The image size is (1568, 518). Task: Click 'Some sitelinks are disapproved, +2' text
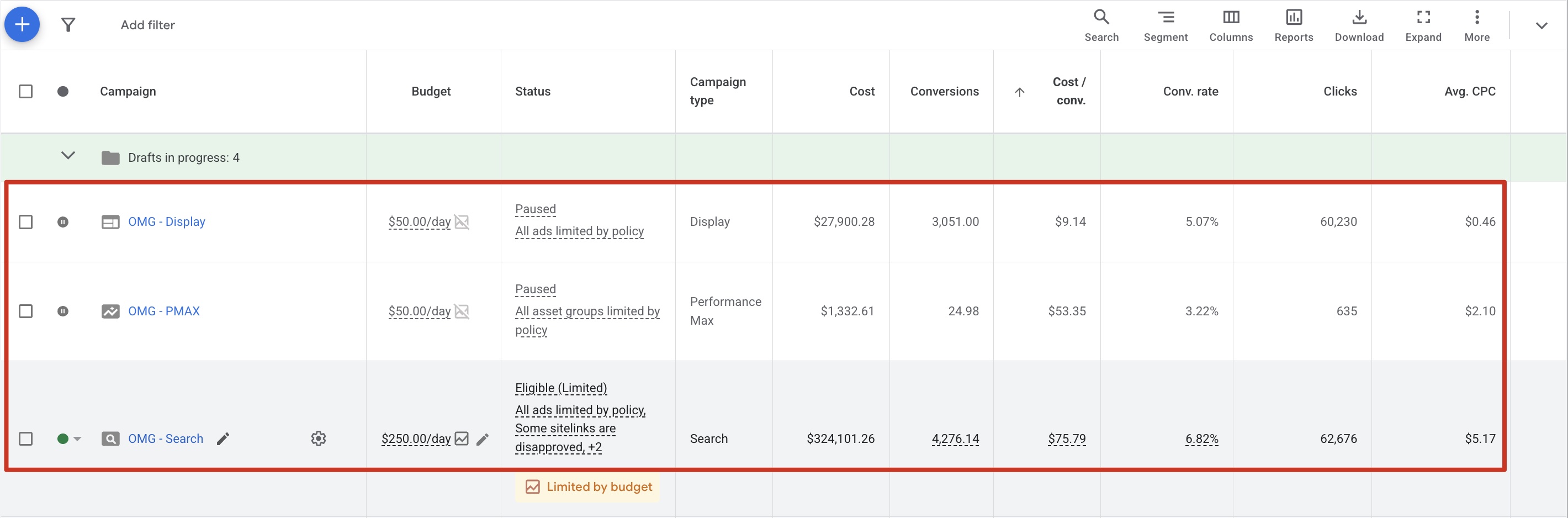565,438
